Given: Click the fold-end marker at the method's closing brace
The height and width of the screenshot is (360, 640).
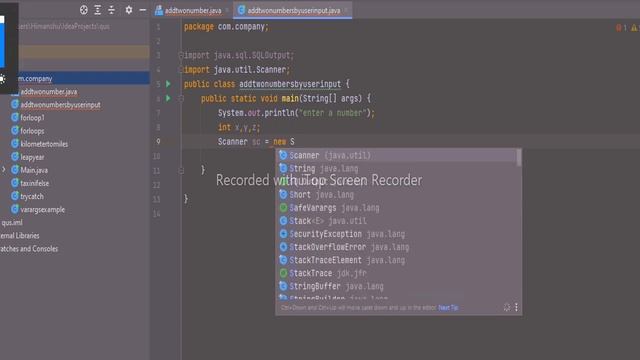Looking at the screenshot, I should point(181,171).
